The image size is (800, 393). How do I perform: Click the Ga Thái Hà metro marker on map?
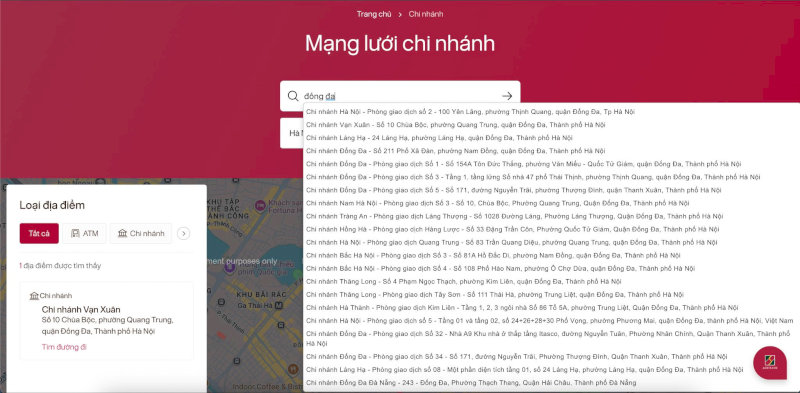click(279, 305)
